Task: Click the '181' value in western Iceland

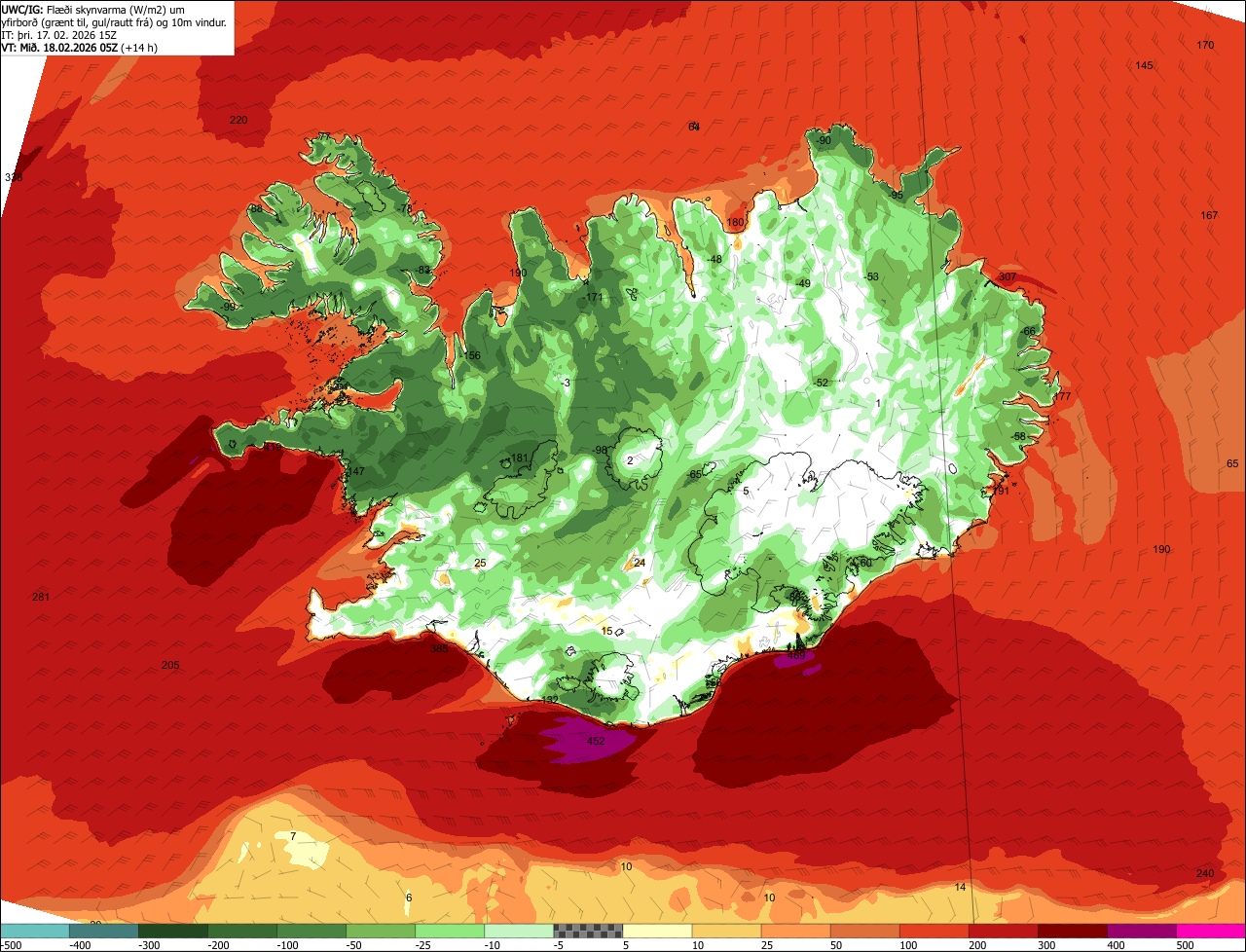Action: click(519, 458)
